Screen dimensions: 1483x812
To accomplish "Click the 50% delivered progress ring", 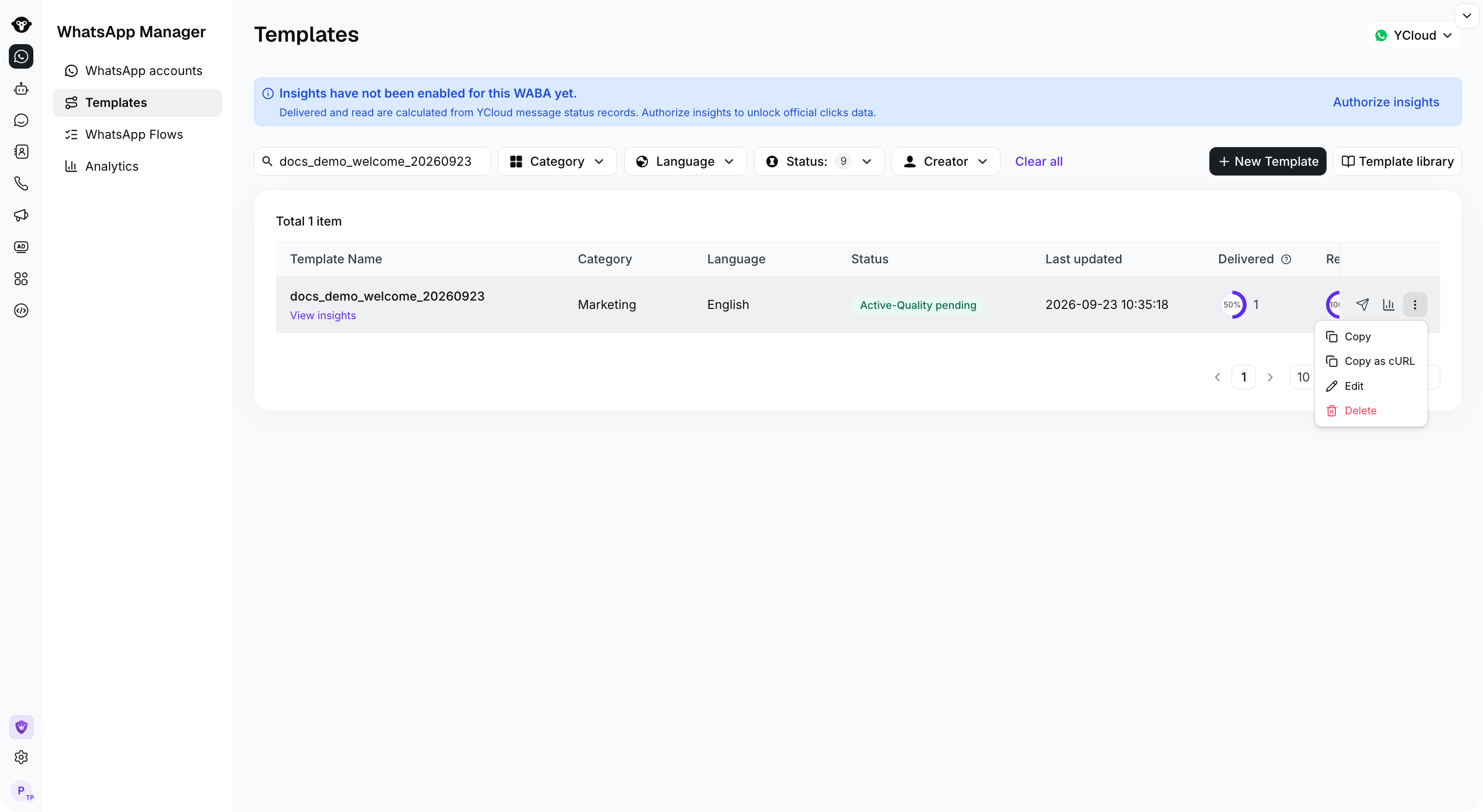I will click(x=1232, y=305).
